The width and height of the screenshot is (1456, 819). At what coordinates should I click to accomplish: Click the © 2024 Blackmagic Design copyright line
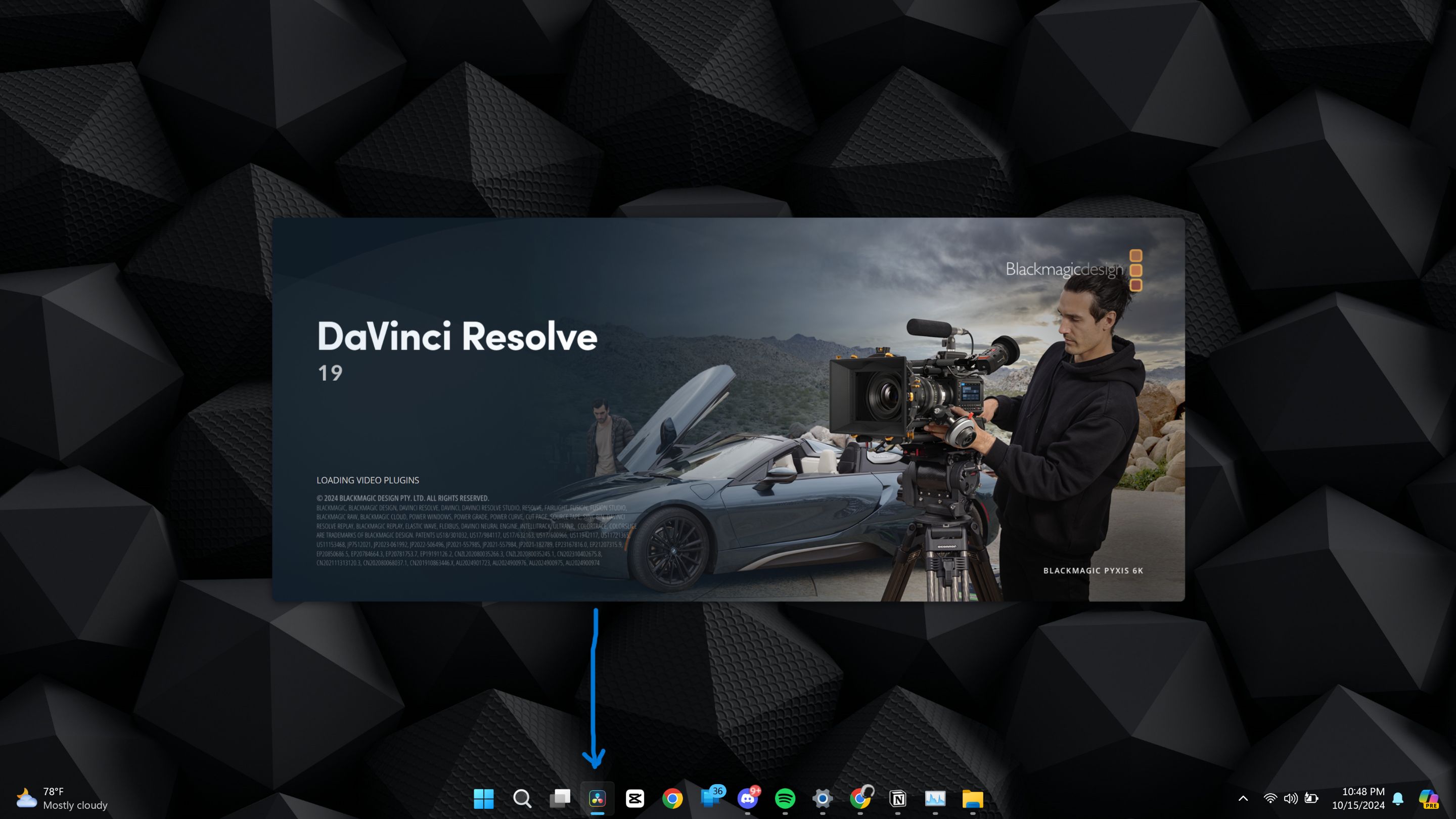click(402, 498)
